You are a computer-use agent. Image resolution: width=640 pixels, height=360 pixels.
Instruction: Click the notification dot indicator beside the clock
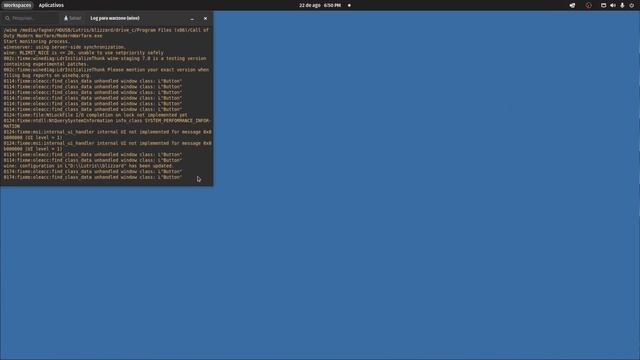[x=349, y=5]
